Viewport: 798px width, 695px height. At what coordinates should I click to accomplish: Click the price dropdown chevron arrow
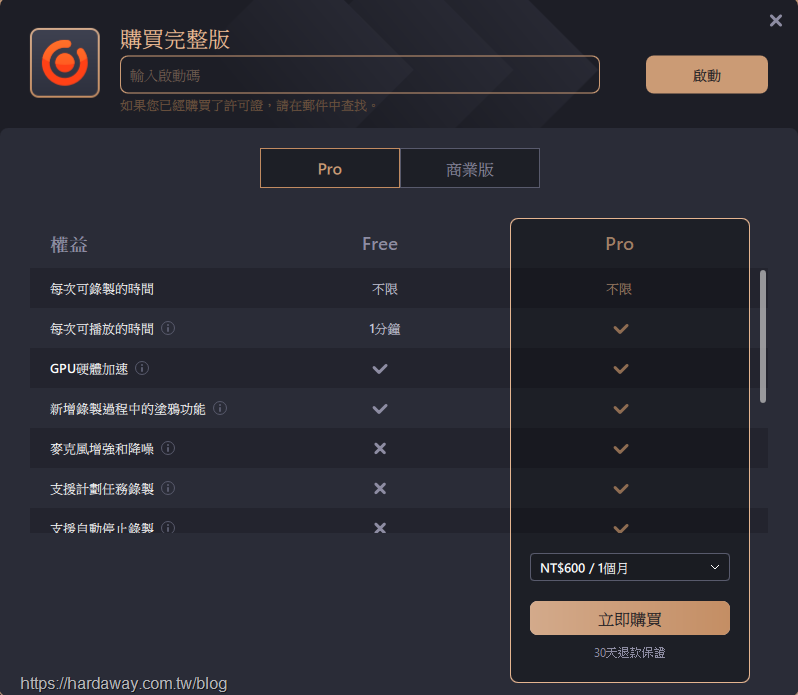tap(715, 567)
